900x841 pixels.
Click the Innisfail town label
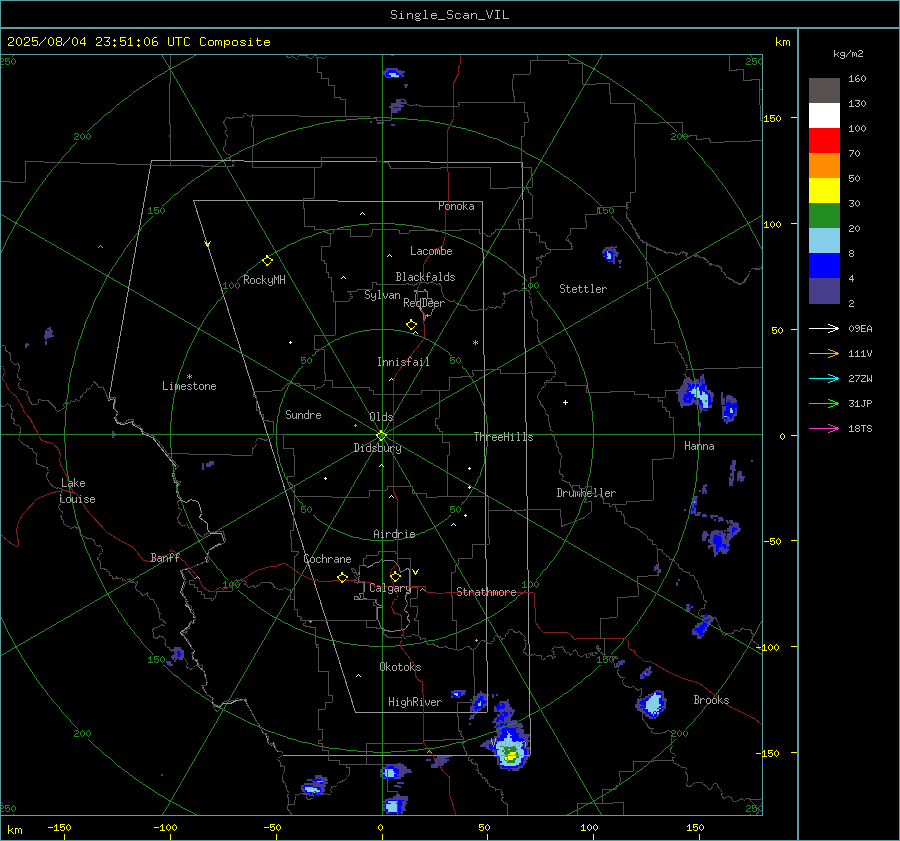click(x=403, y=362)
